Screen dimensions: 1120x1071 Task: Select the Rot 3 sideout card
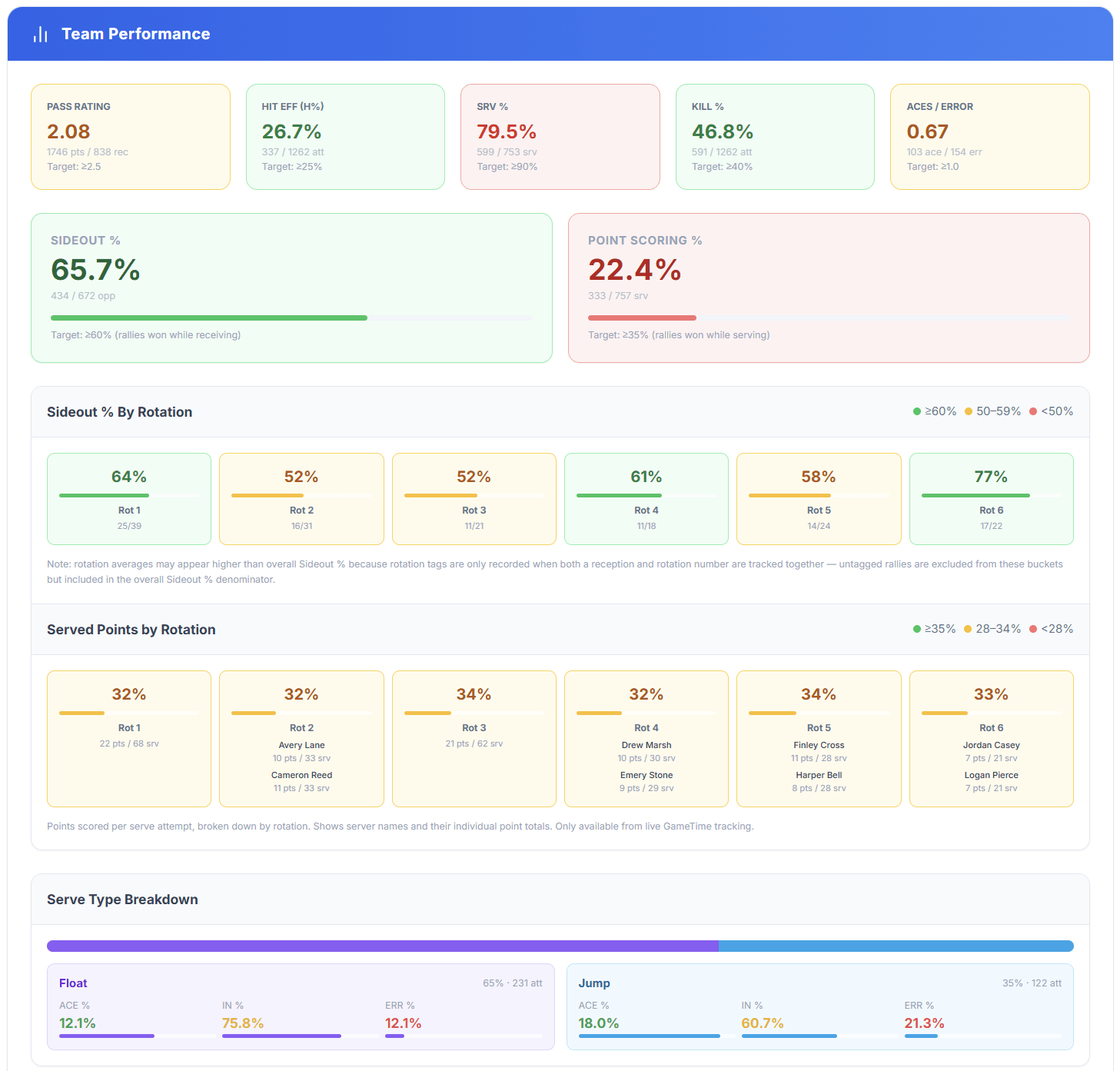point(474,498)
